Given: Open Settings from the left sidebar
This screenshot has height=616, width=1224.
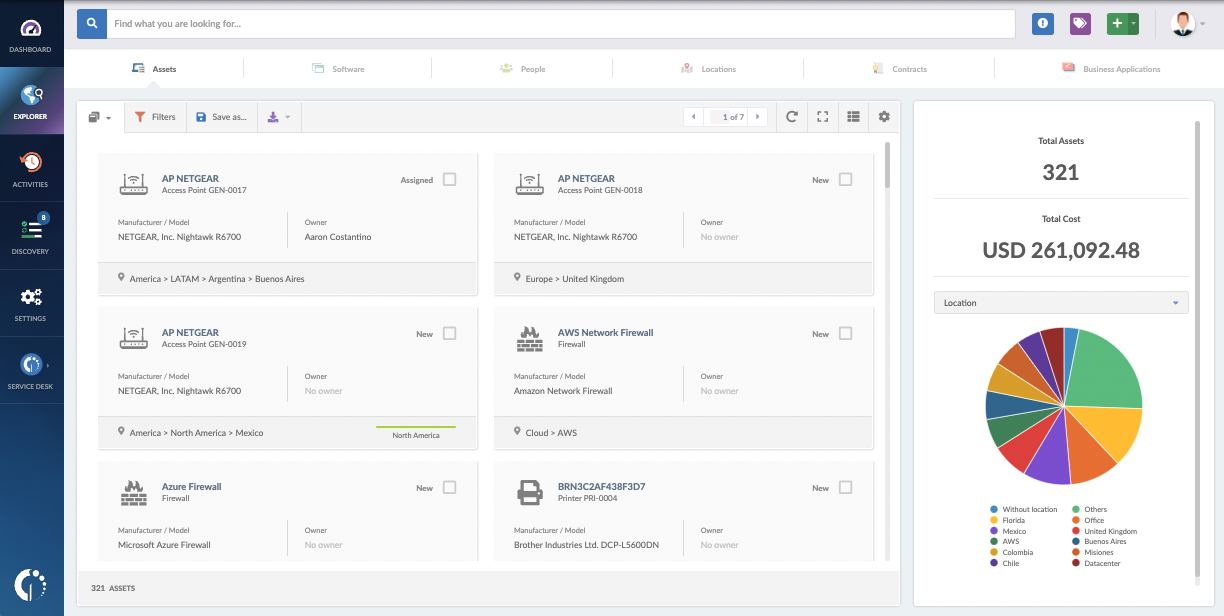Looking at the screenshot, I should point(31,302).
